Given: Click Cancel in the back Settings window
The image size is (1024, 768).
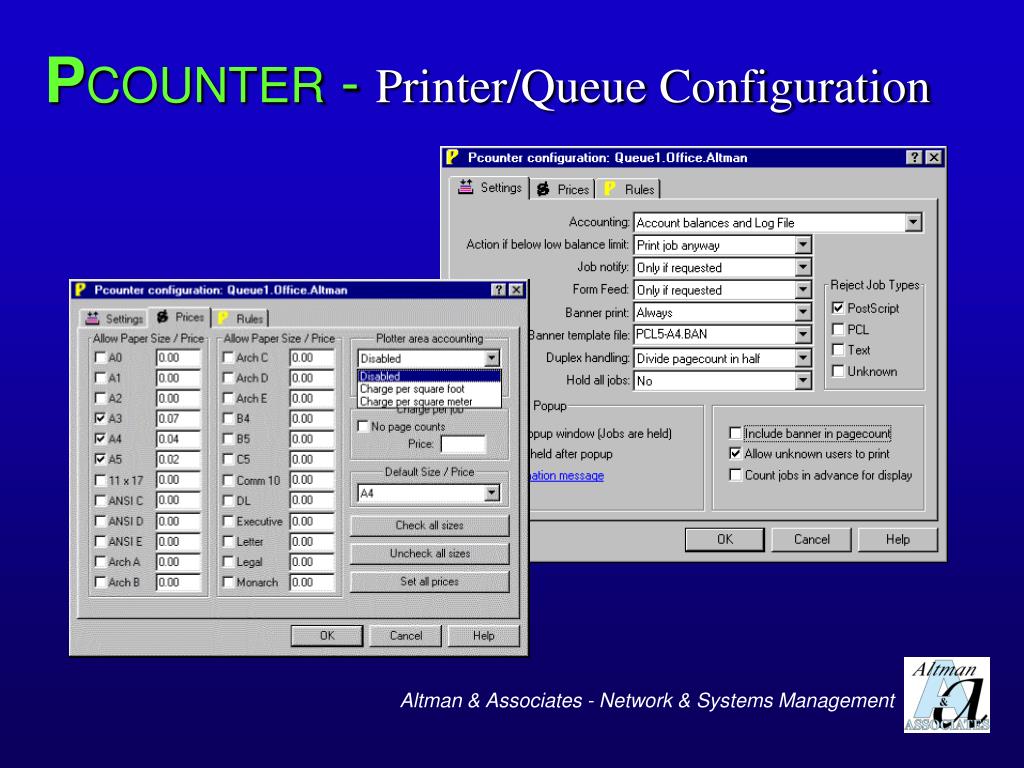Looking at the screenshot, I should [x=811, y=539].
